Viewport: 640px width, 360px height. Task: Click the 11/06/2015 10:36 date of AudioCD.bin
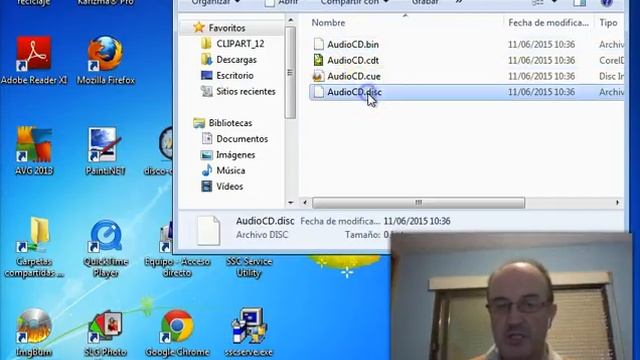click(541, 44)
